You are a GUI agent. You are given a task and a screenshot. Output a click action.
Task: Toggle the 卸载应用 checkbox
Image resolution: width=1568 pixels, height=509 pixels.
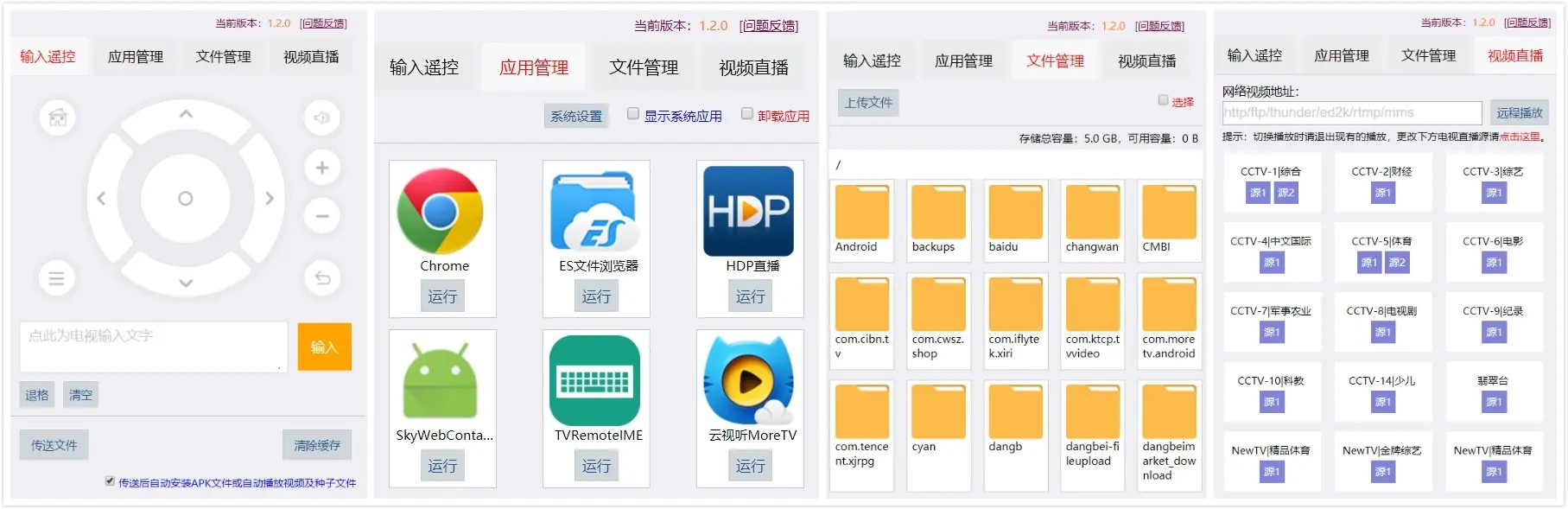click(747, 113)
